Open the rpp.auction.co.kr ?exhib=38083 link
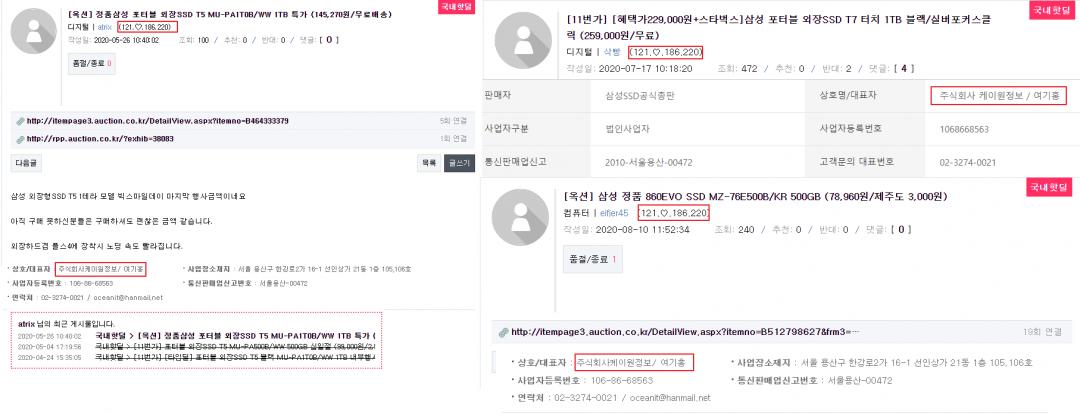Viewport: 1080px width, 414px height. click(100, 138)
